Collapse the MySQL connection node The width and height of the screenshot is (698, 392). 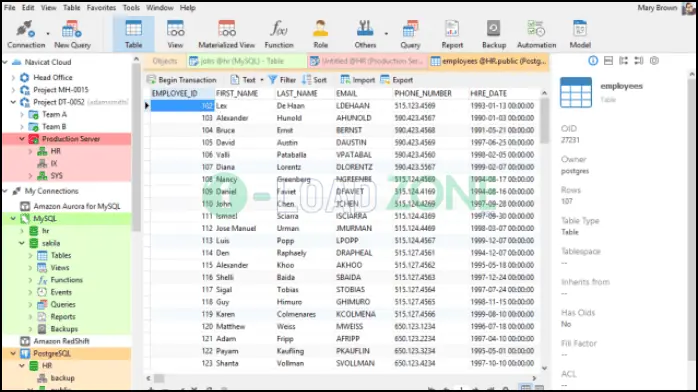click(x=13, y=218)
